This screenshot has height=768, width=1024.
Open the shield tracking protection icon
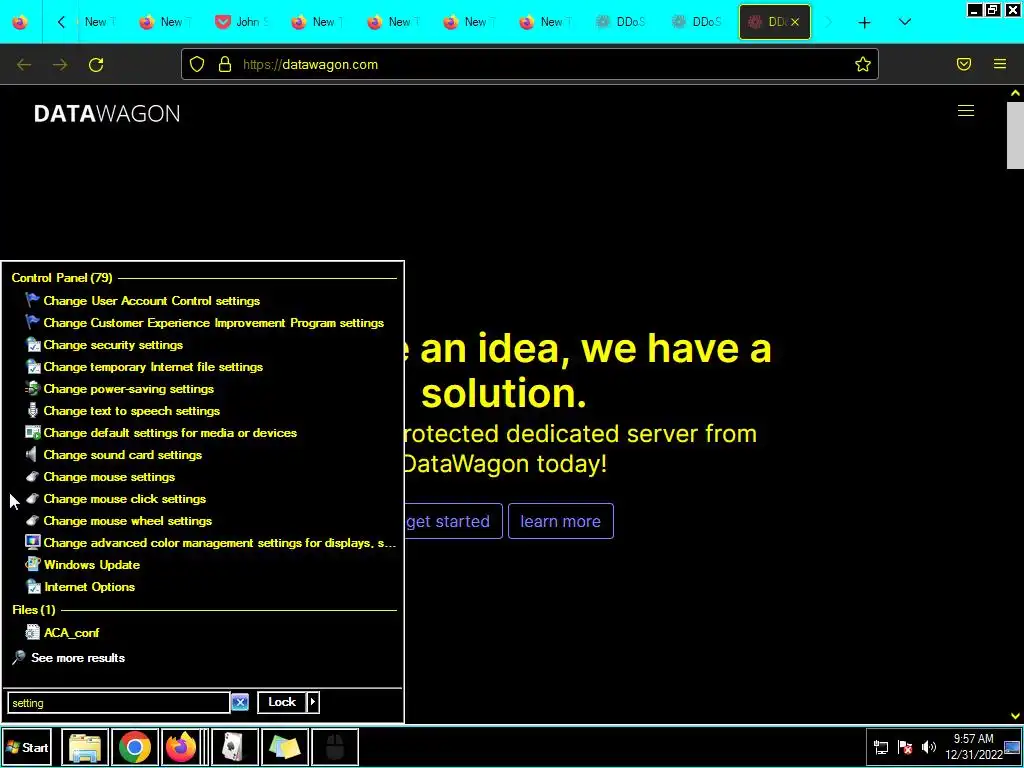[x=197, y=64]
